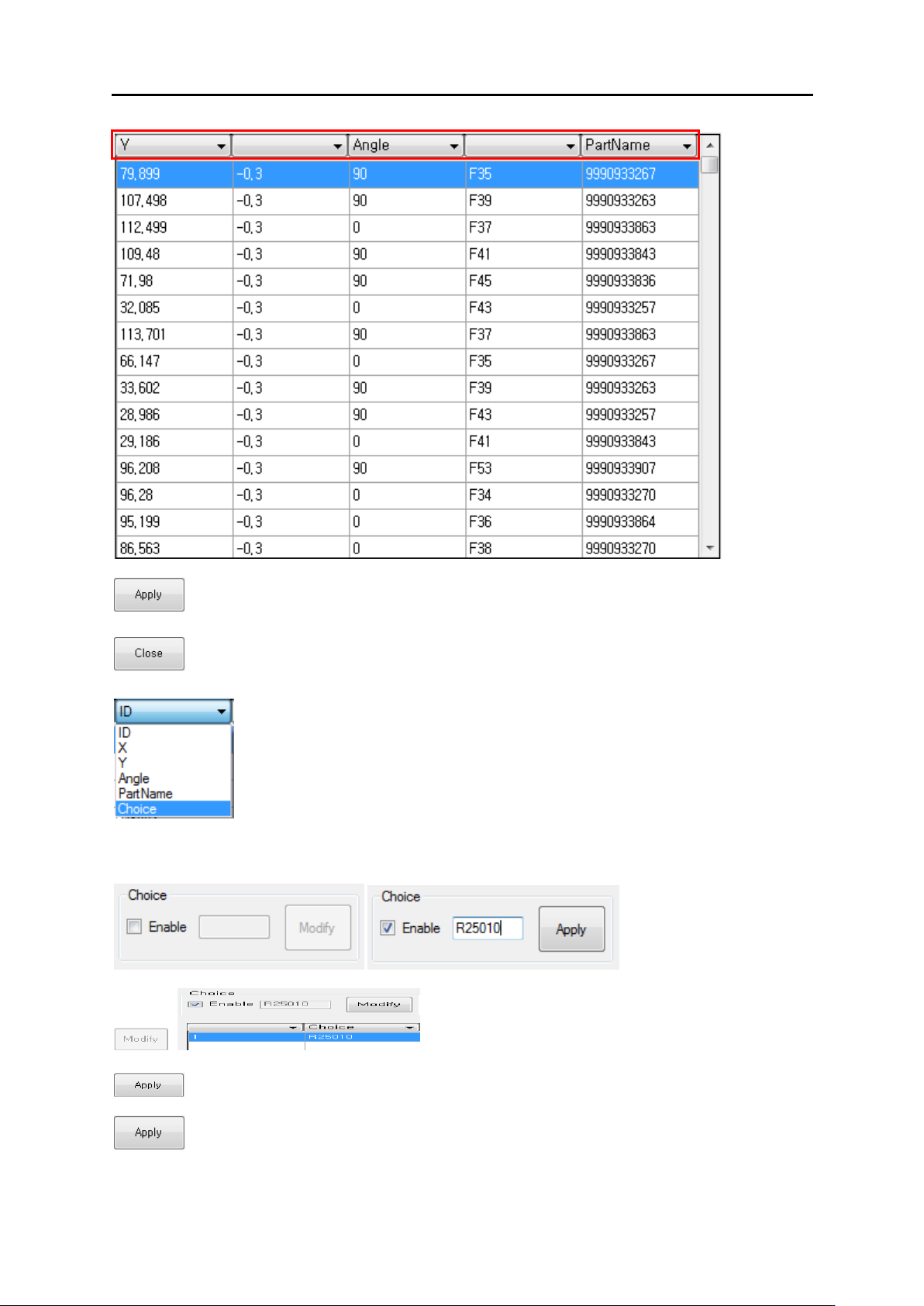Image resolution: width=924 pixels, height=1306 pixels.
Task: Click the PartName cell 9990933836
Action: tap(640, 281)
